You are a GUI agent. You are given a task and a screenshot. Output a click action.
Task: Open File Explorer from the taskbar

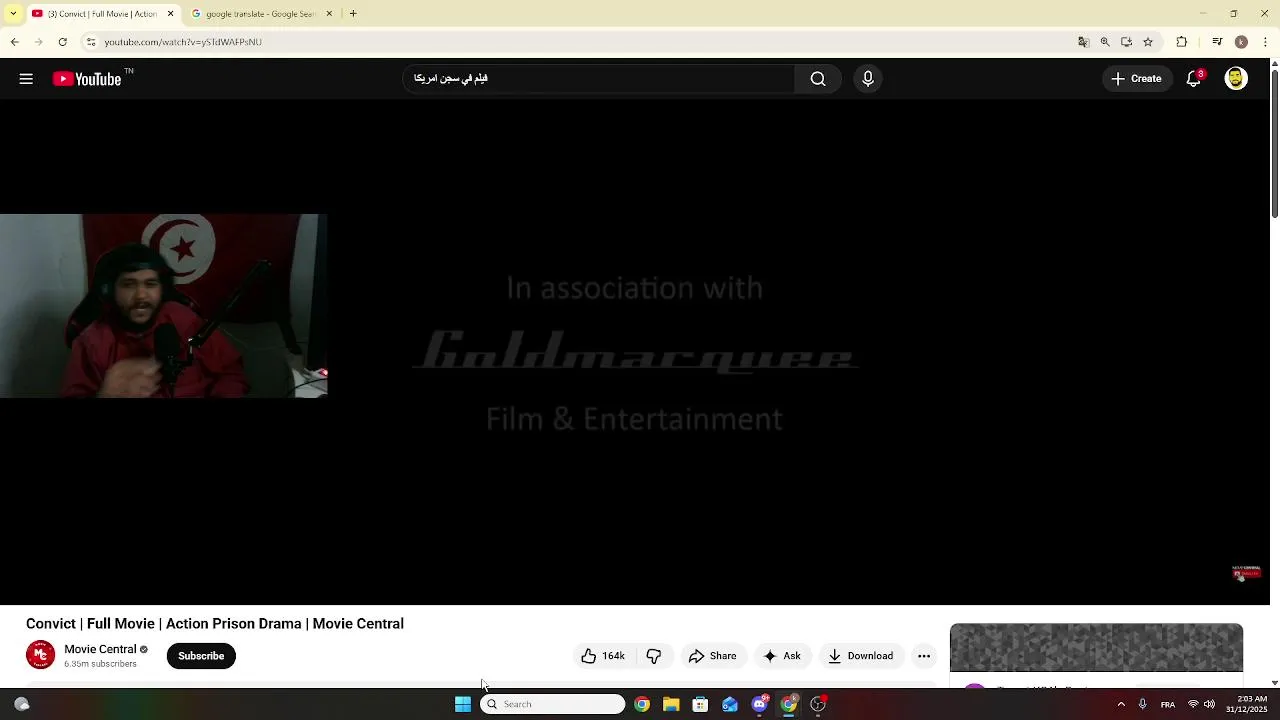(x=671, y=704)
